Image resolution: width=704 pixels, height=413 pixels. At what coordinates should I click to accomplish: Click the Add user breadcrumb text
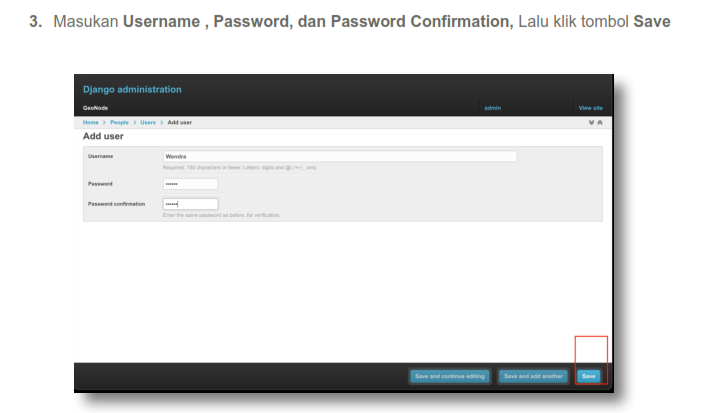[x=180, y=122]
